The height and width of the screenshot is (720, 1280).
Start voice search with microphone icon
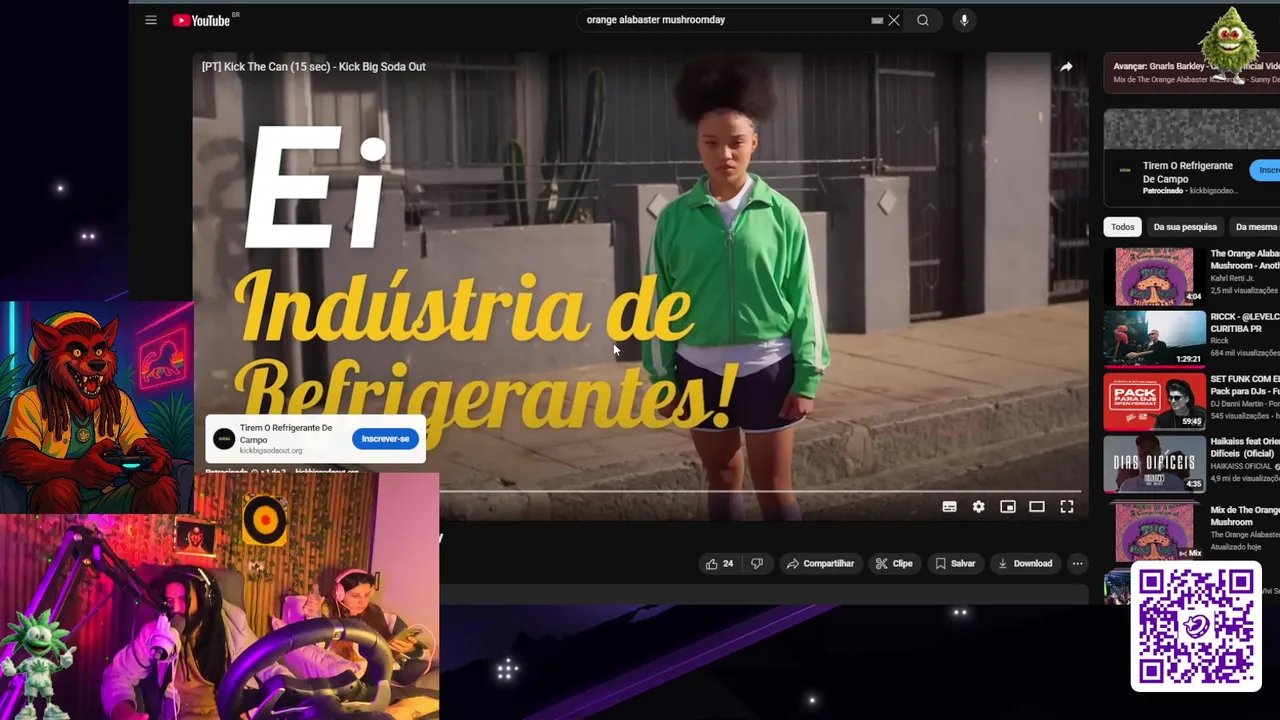[x=964, y=20]
